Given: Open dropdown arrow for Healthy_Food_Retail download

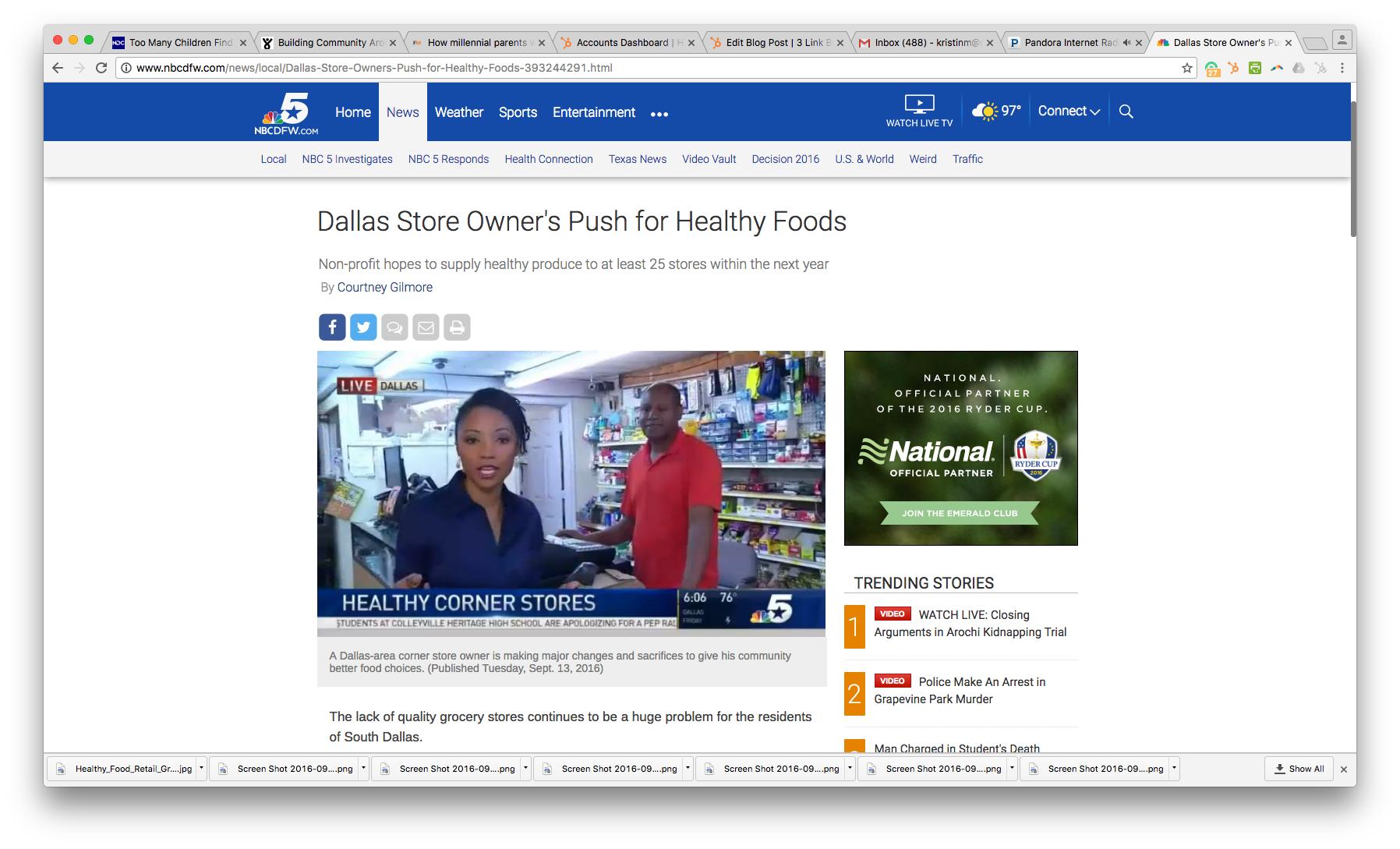Looking at the screenshot, I should click(x=201, y=769).
